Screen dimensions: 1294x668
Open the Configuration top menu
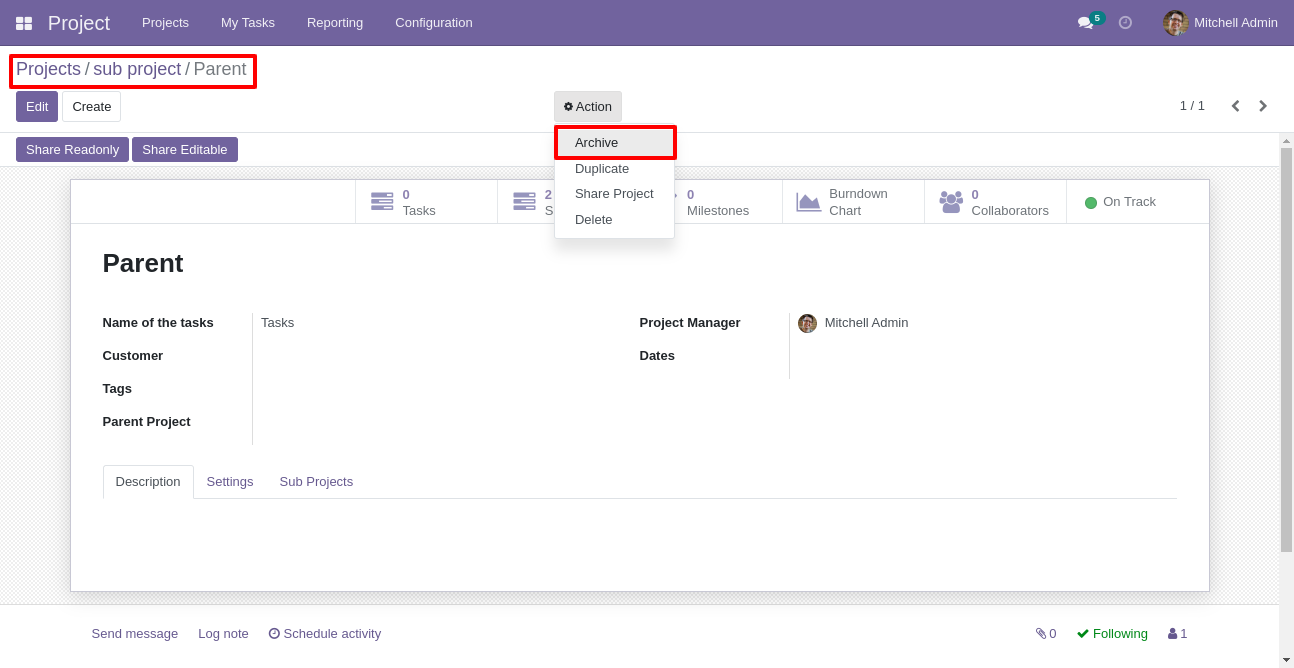434,22
